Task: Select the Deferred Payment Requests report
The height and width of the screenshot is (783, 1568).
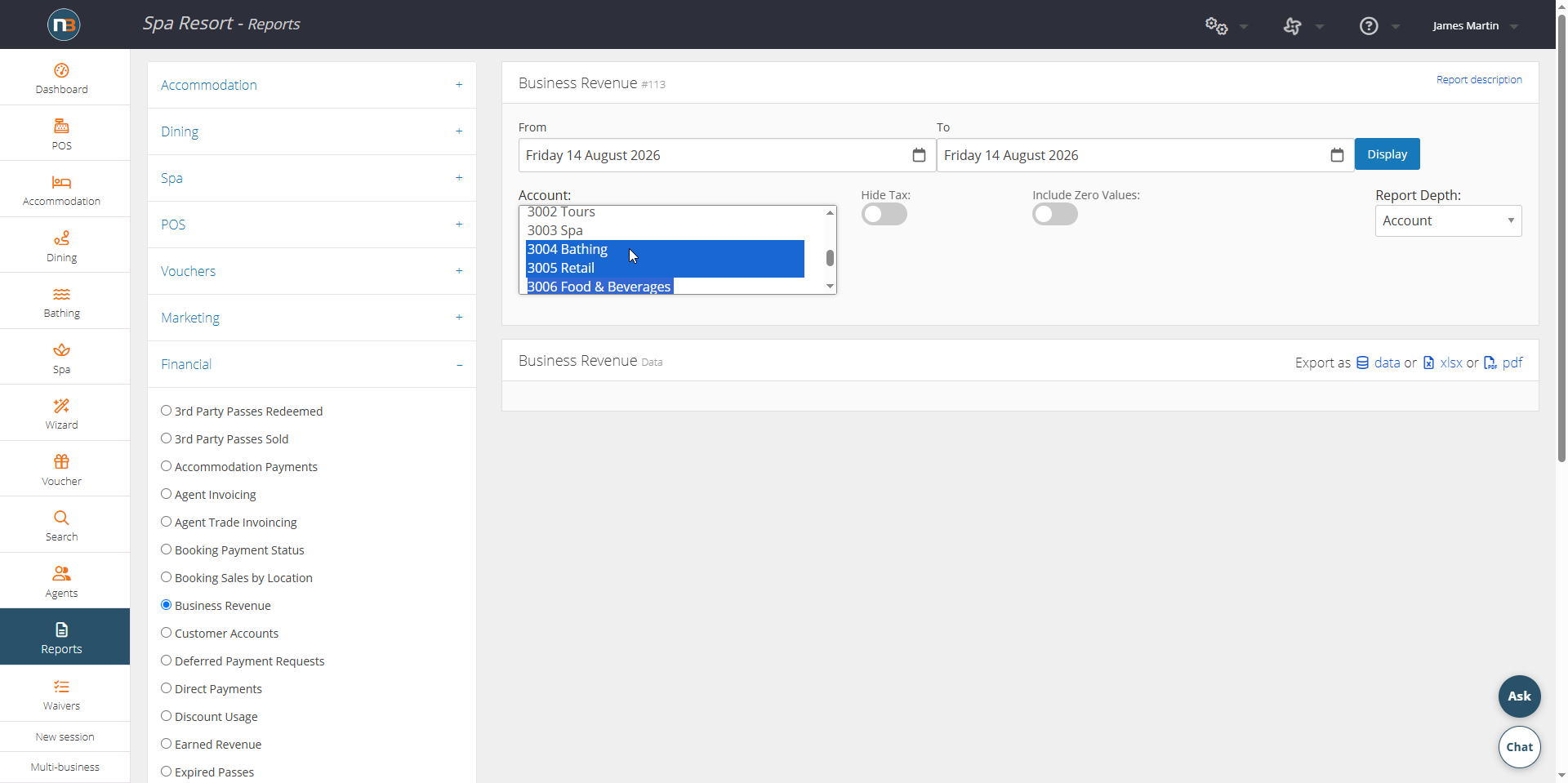Action: 166,661
